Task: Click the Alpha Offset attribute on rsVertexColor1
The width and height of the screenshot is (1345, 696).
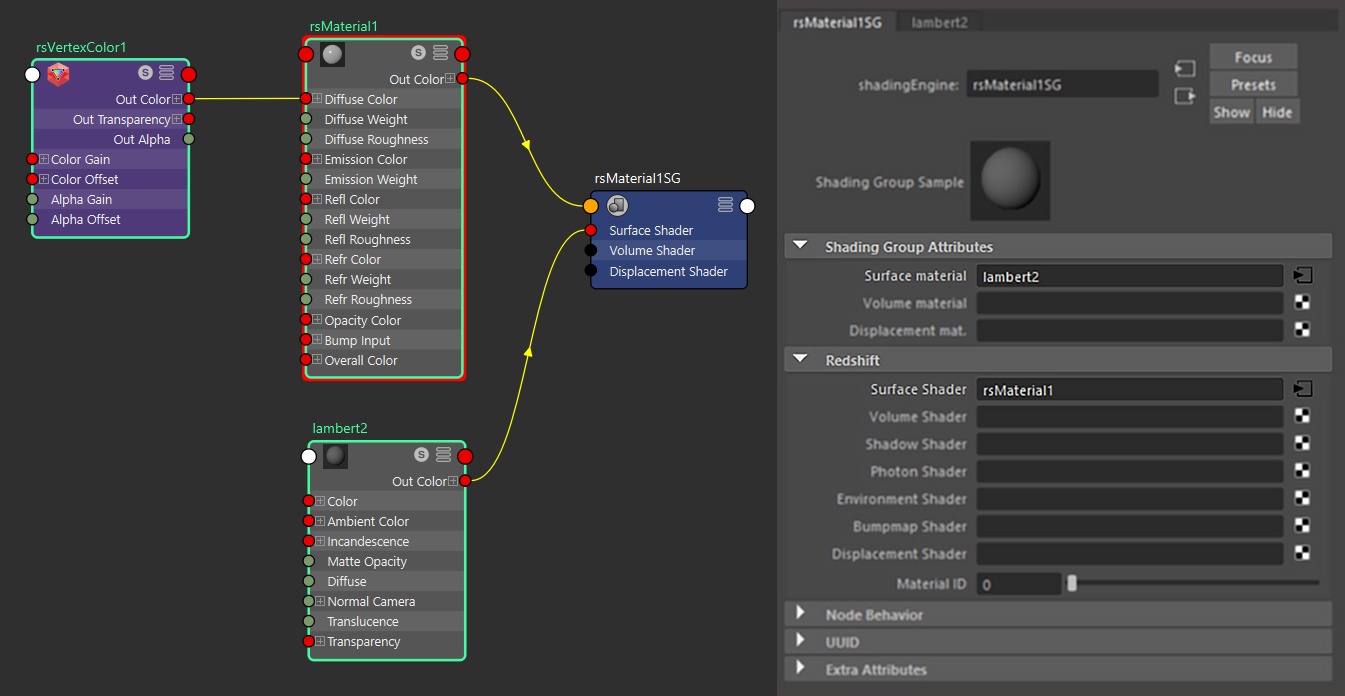Action: coord(86,219)
